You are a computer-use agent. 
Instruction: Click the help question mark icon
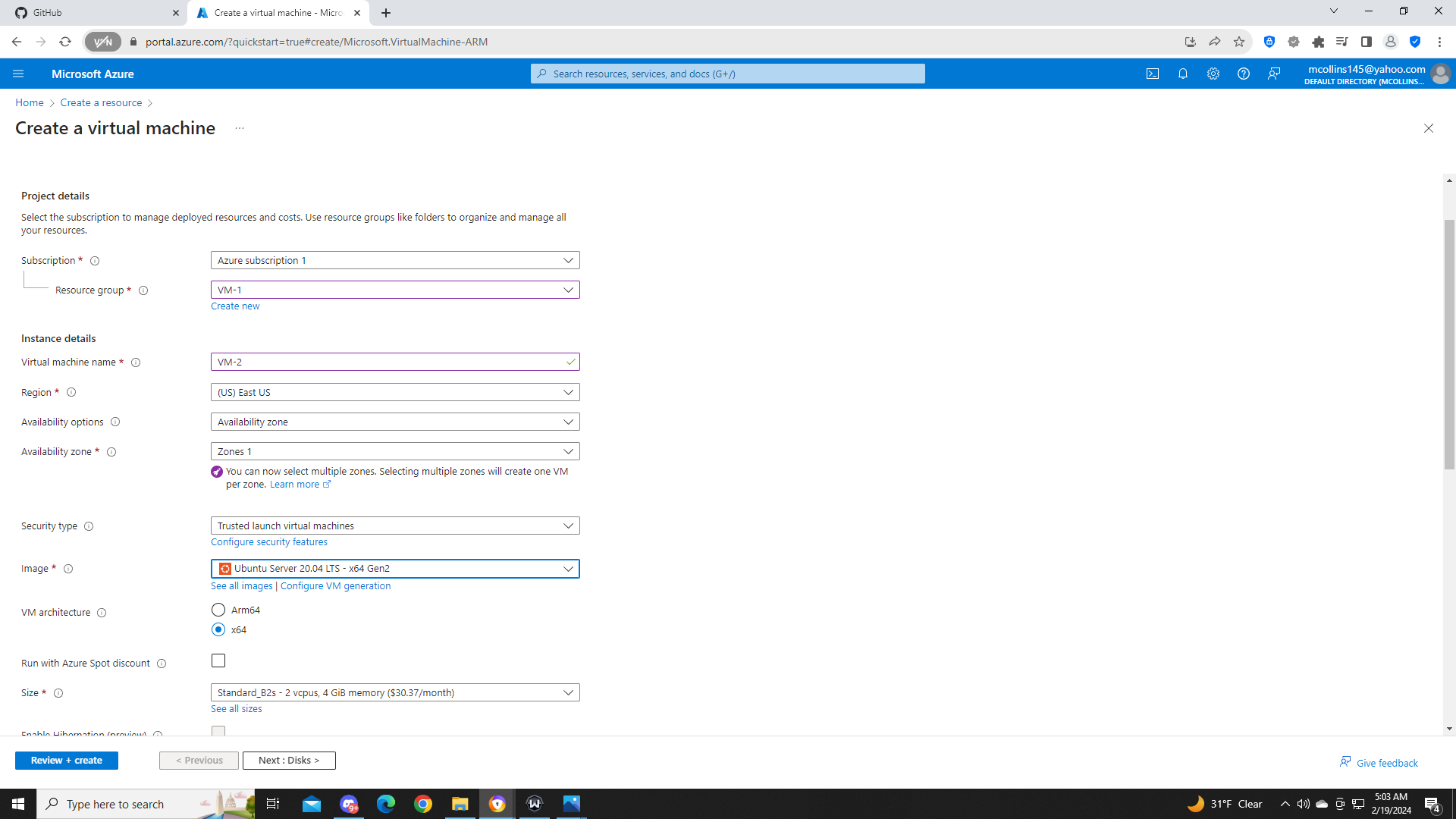click(1244, 74)
